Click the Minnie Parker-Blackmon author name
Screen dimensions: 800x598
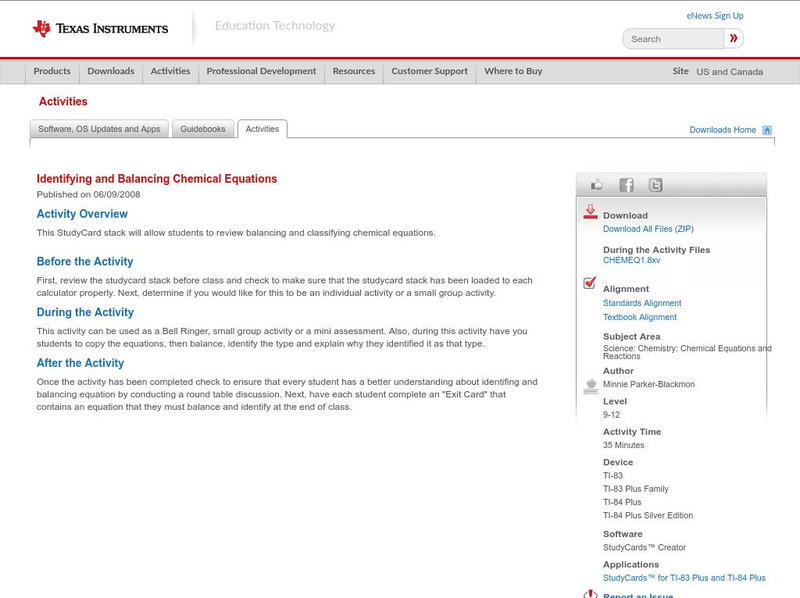click(x=649, y=384)
